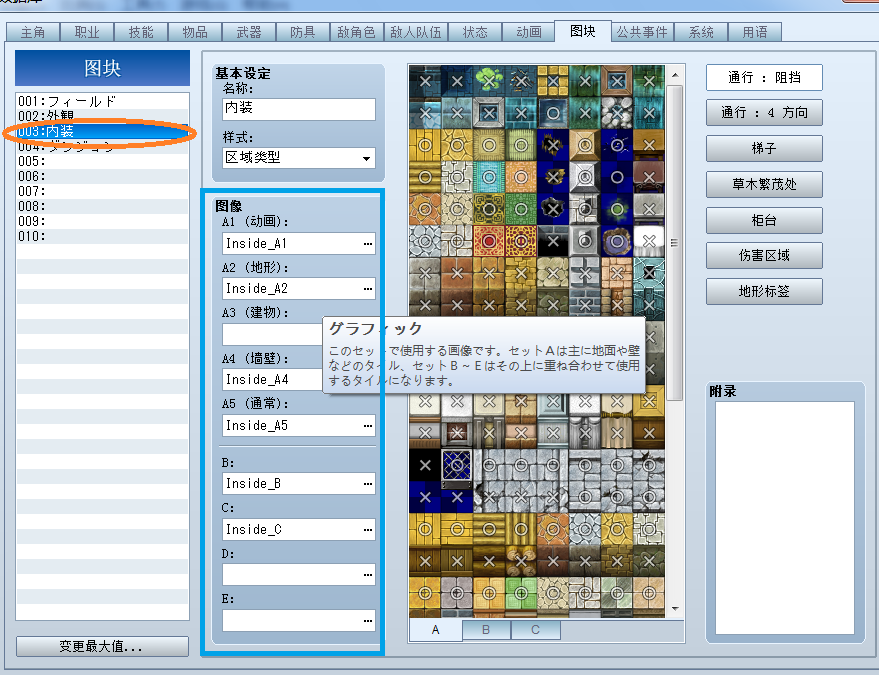Click the ellipsis button next to Inside_B
The width and height of the screenshot is (879, 675).
[368, 484]
